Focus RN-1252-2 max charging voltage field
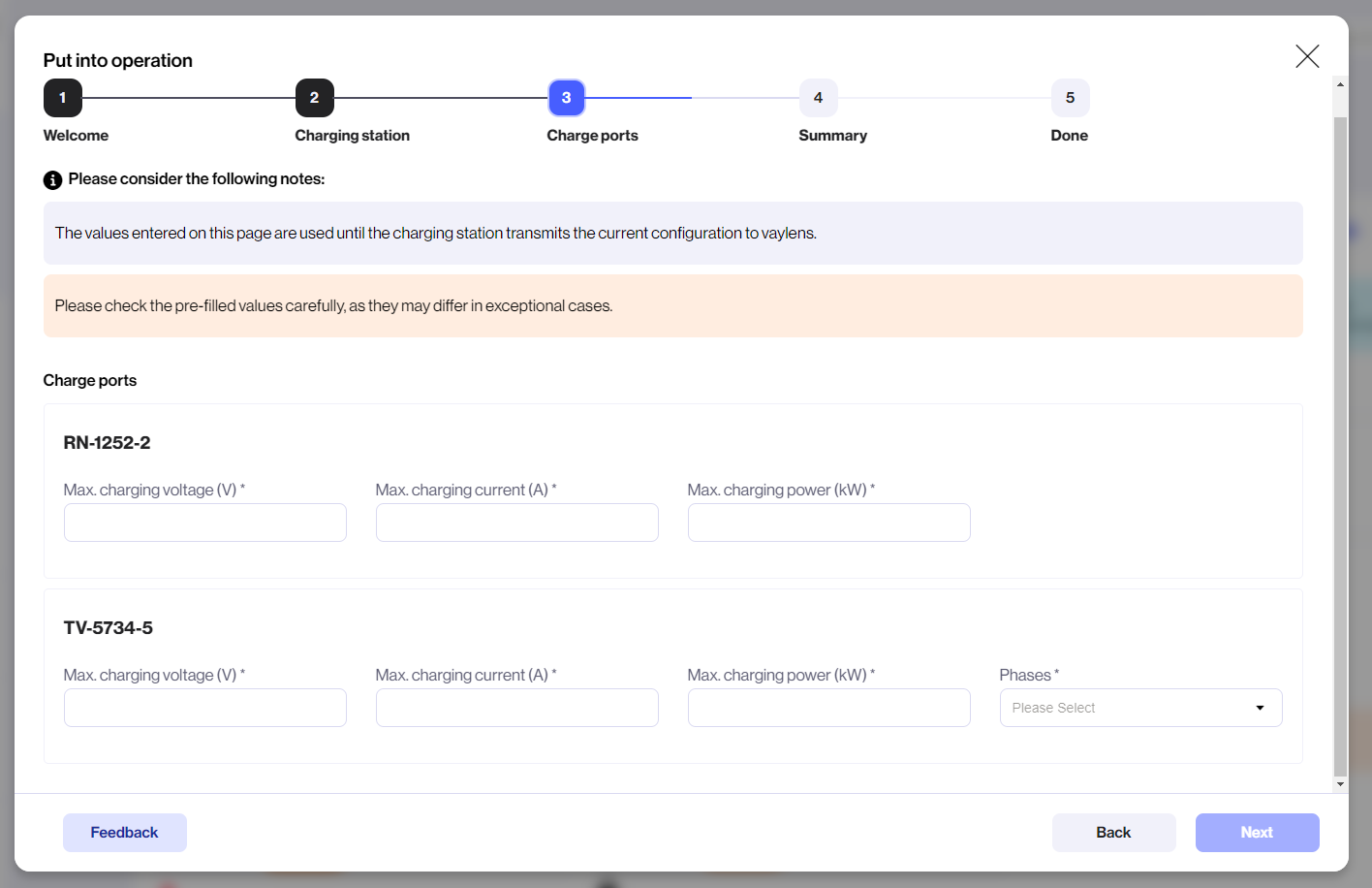Image resolution: width=1372 pixels, height=888 pixels. (x=205, y=523)
